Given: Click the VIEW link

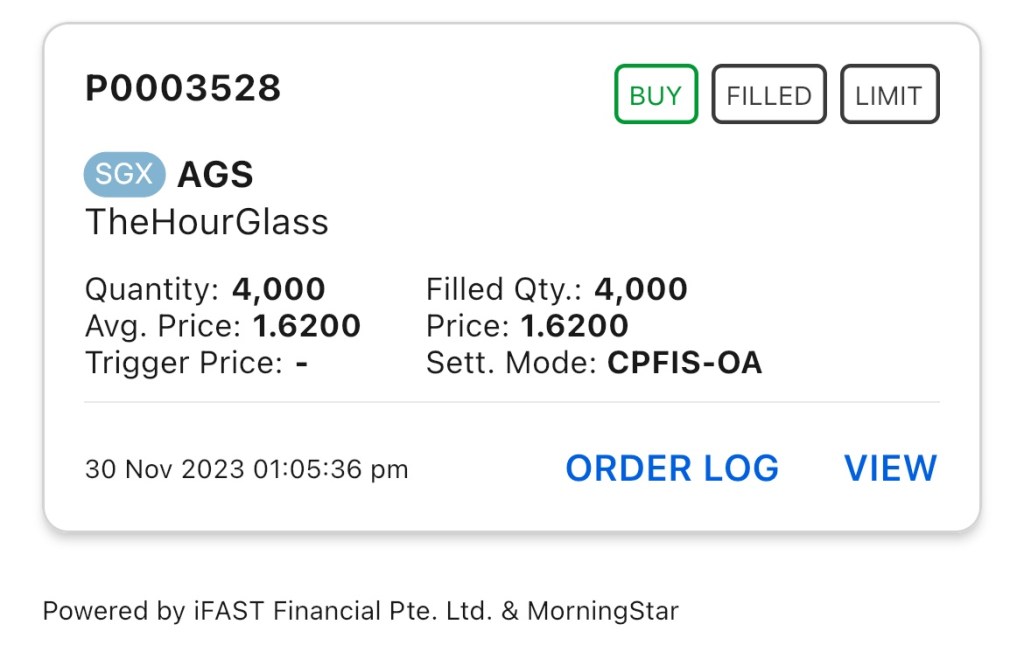Looking at the screenshot, I should pyautogui.click(x=890, y=468).
